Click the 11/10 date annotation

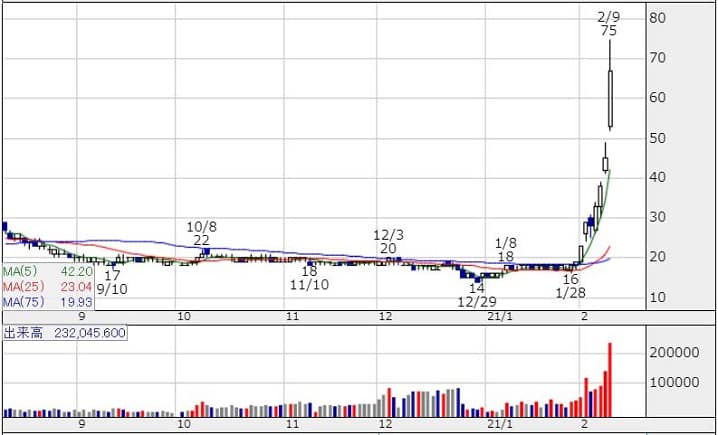(310, 285)
